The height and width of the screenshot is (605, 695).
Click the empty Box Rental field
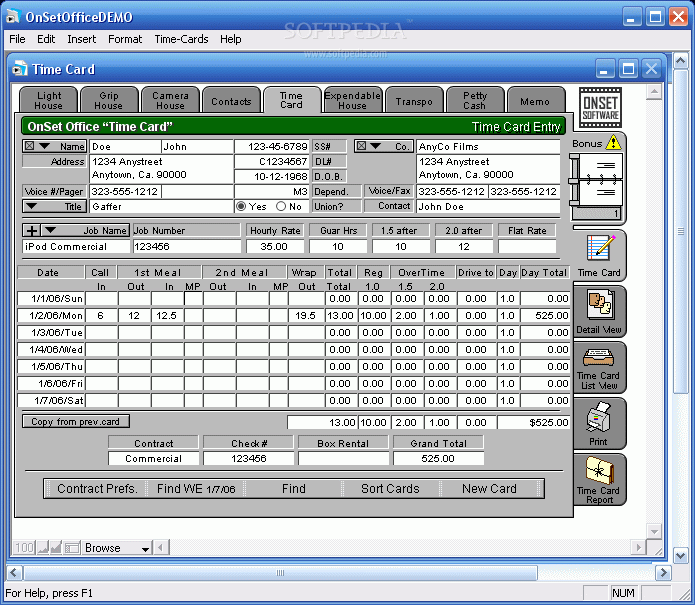click(343, 458)
